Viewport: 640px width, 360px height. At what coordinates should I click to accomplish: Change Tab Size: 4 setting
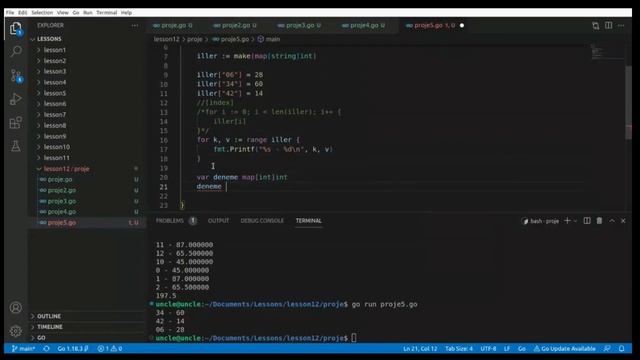tap(459, 349)
